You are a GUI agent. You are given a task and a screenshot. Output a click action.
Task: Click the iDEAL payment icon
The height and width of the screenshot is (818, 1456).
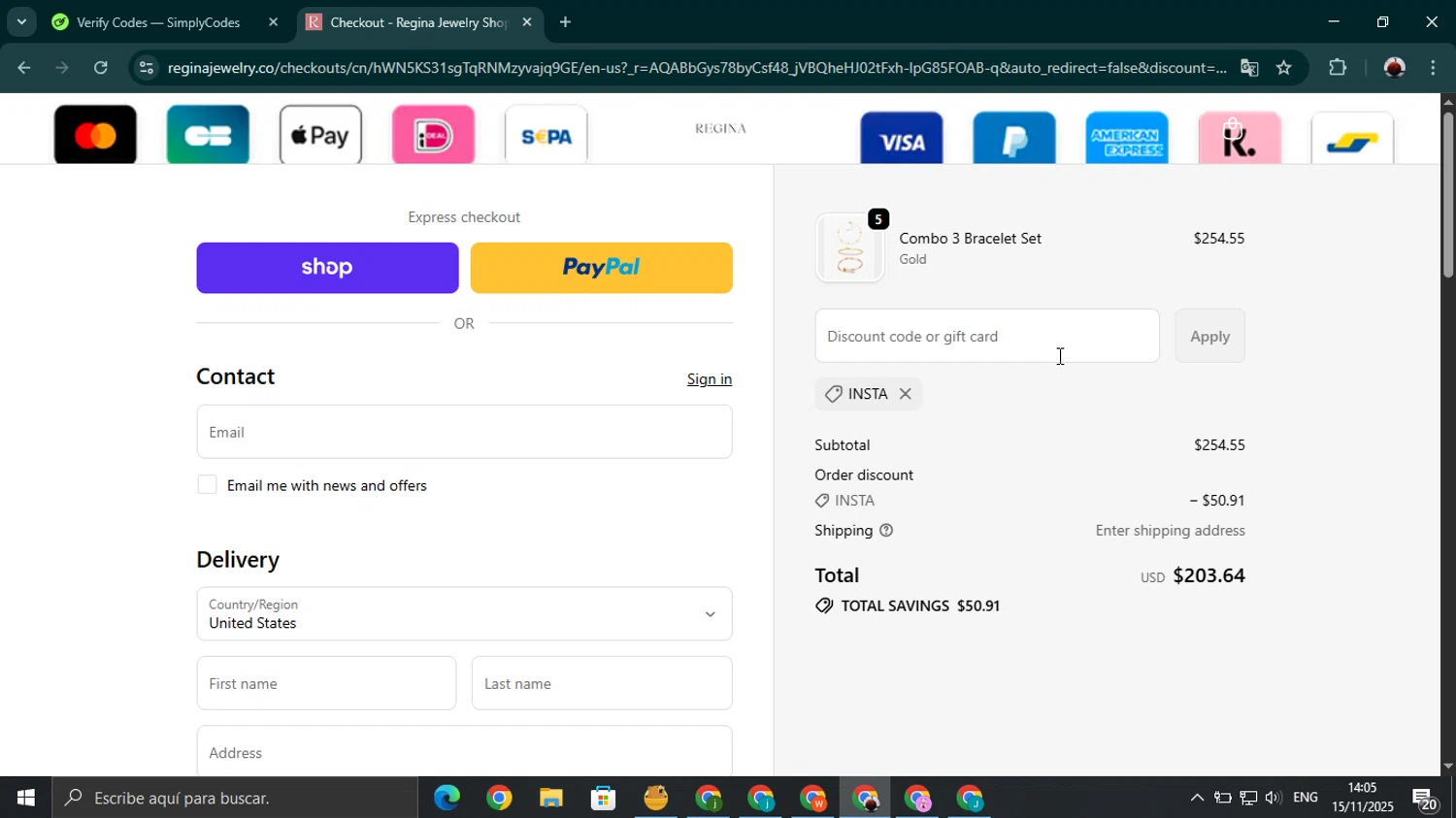(x=433, y=134)
